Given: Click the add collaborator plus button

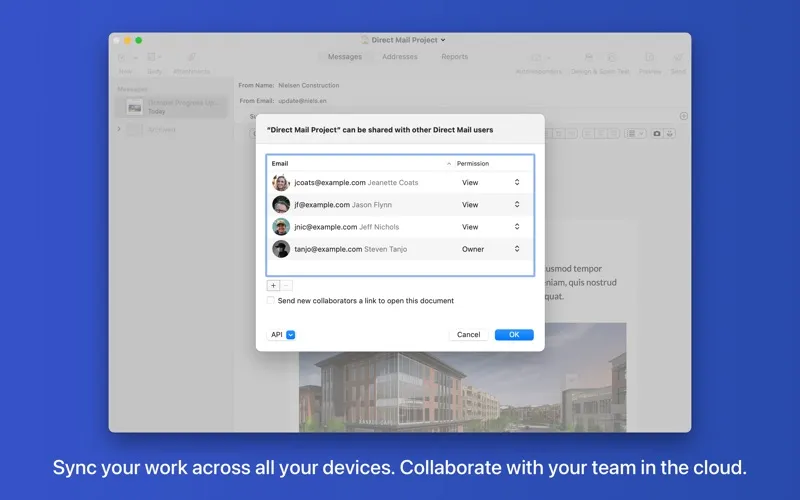Looking at the screenshot, I should 273,285.
